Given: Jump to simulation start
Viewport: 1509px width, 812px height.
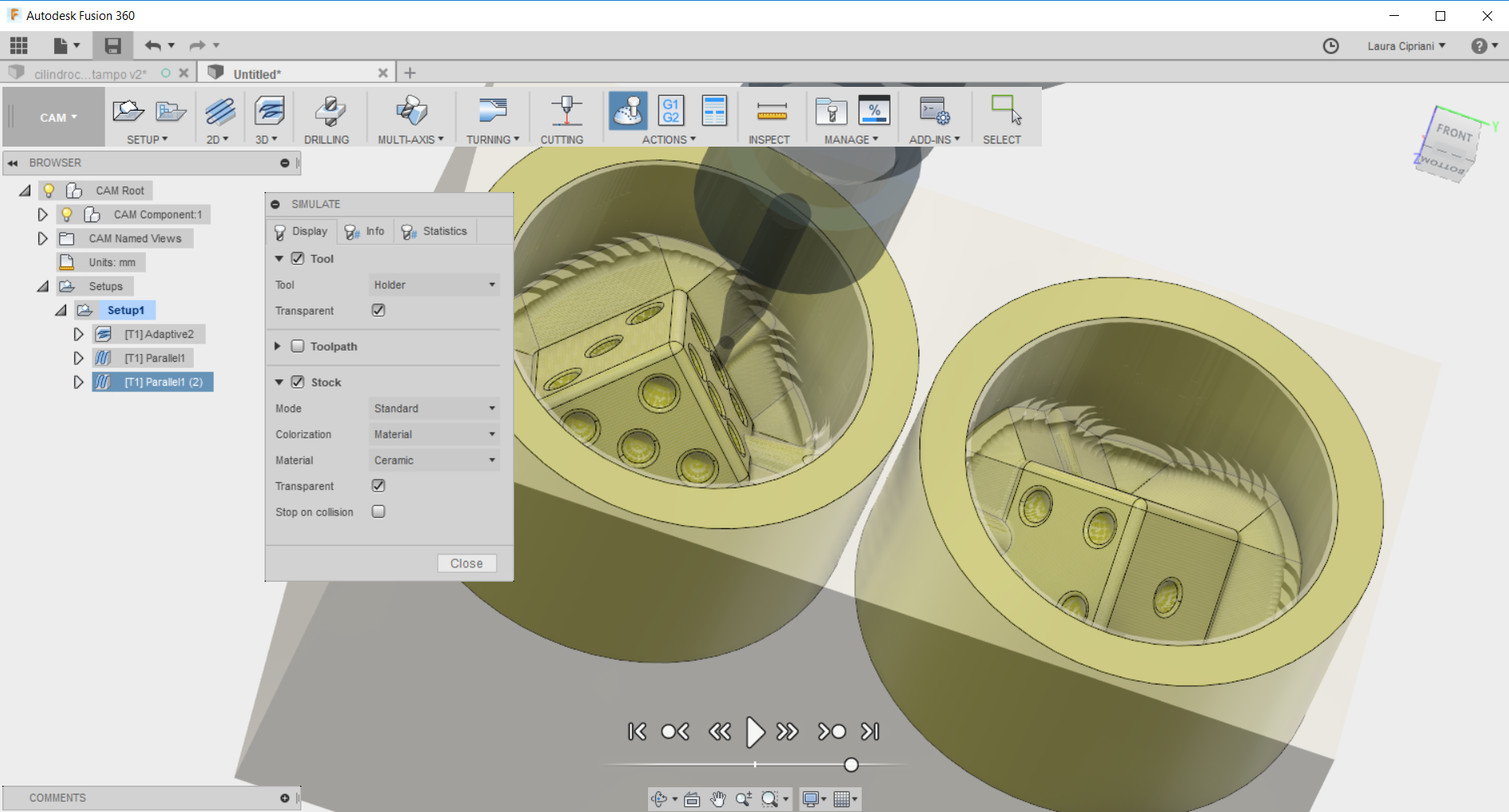Looking at the screenshot, I should [636, 732].
